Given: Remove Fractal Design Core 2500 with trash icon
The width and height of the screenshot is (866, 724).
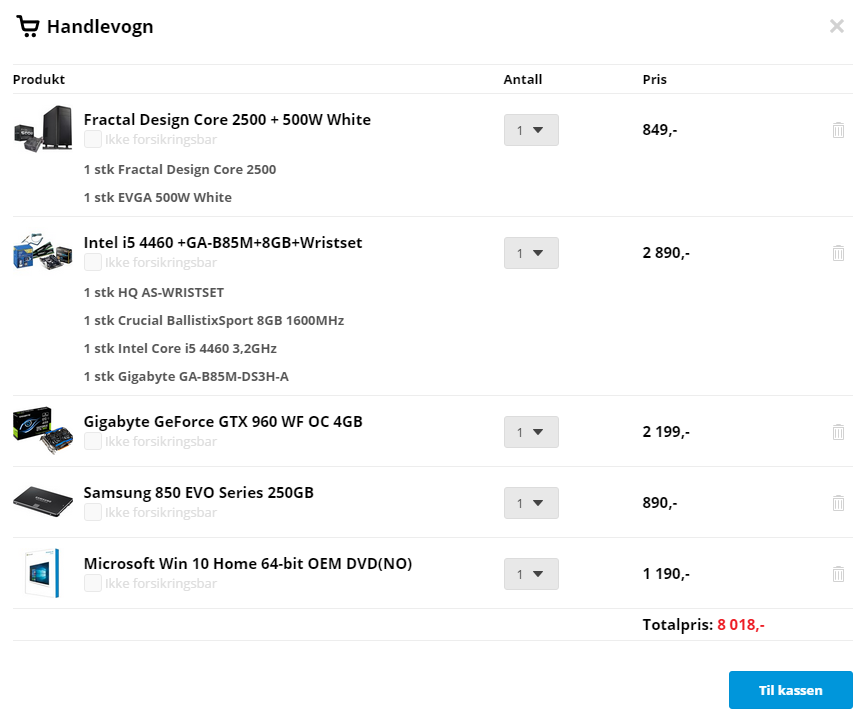Looking at the screenshot, I should [x=838, y=130].
